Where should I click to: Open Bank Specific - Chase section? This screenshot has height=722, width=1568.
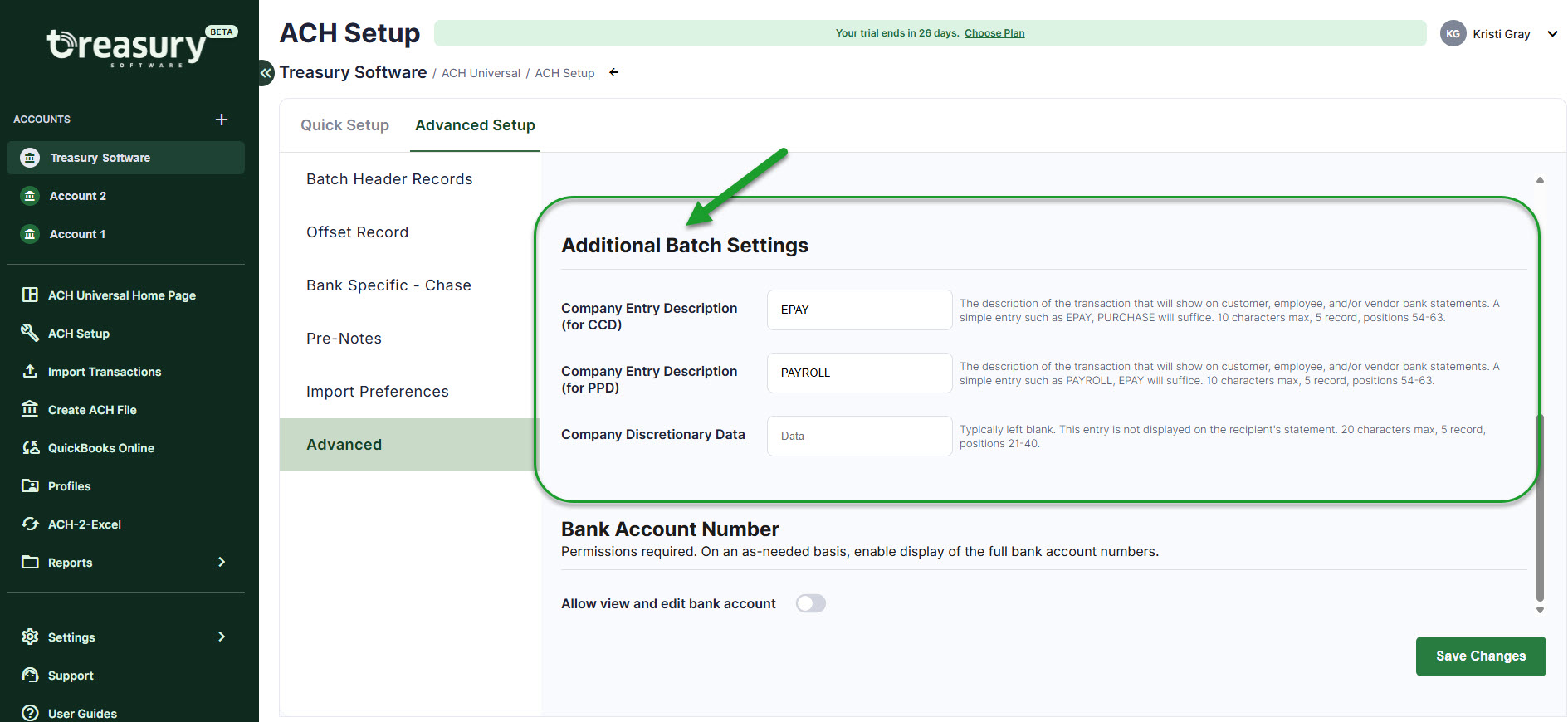388,285
